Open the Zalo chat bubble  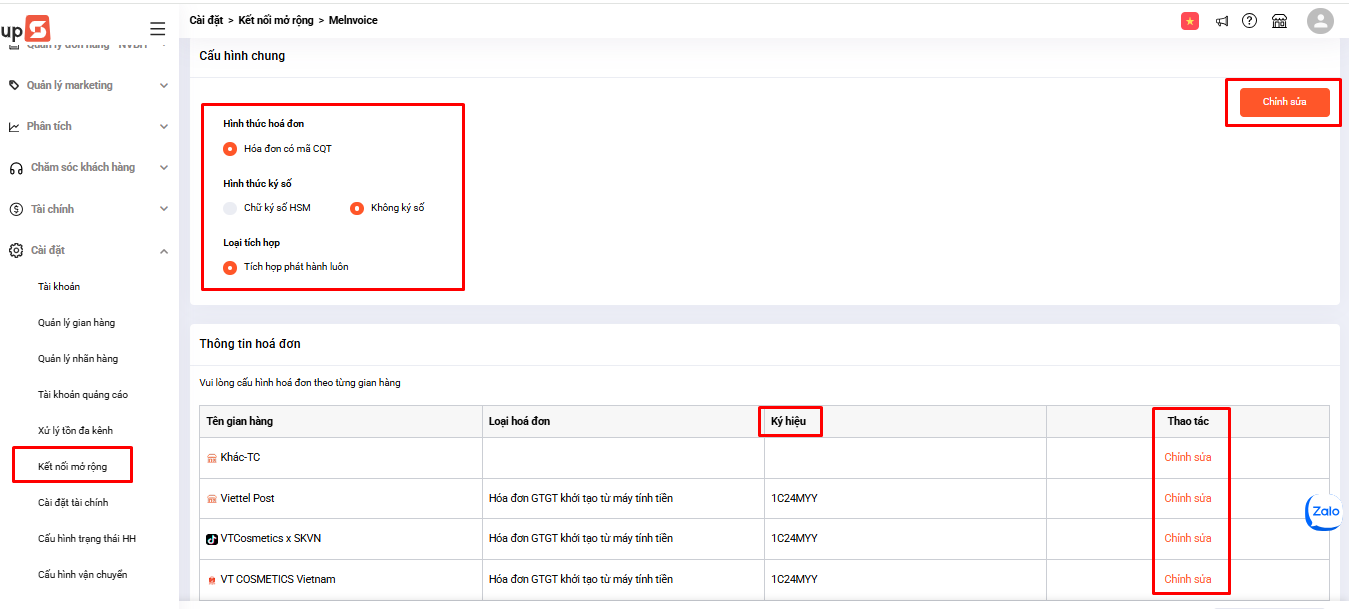coord(1325,512)
